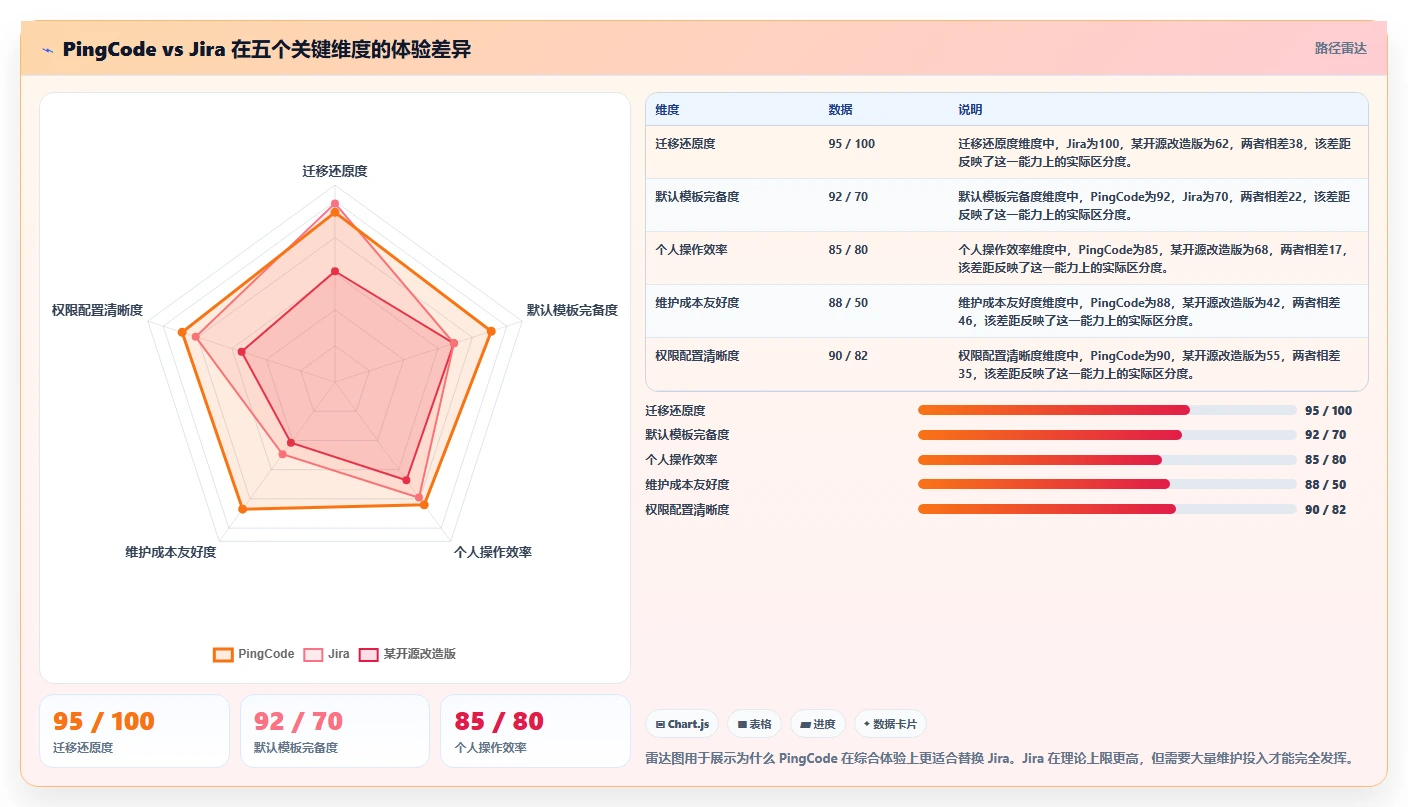Click the 数据卡片 chip

(890, 724)
